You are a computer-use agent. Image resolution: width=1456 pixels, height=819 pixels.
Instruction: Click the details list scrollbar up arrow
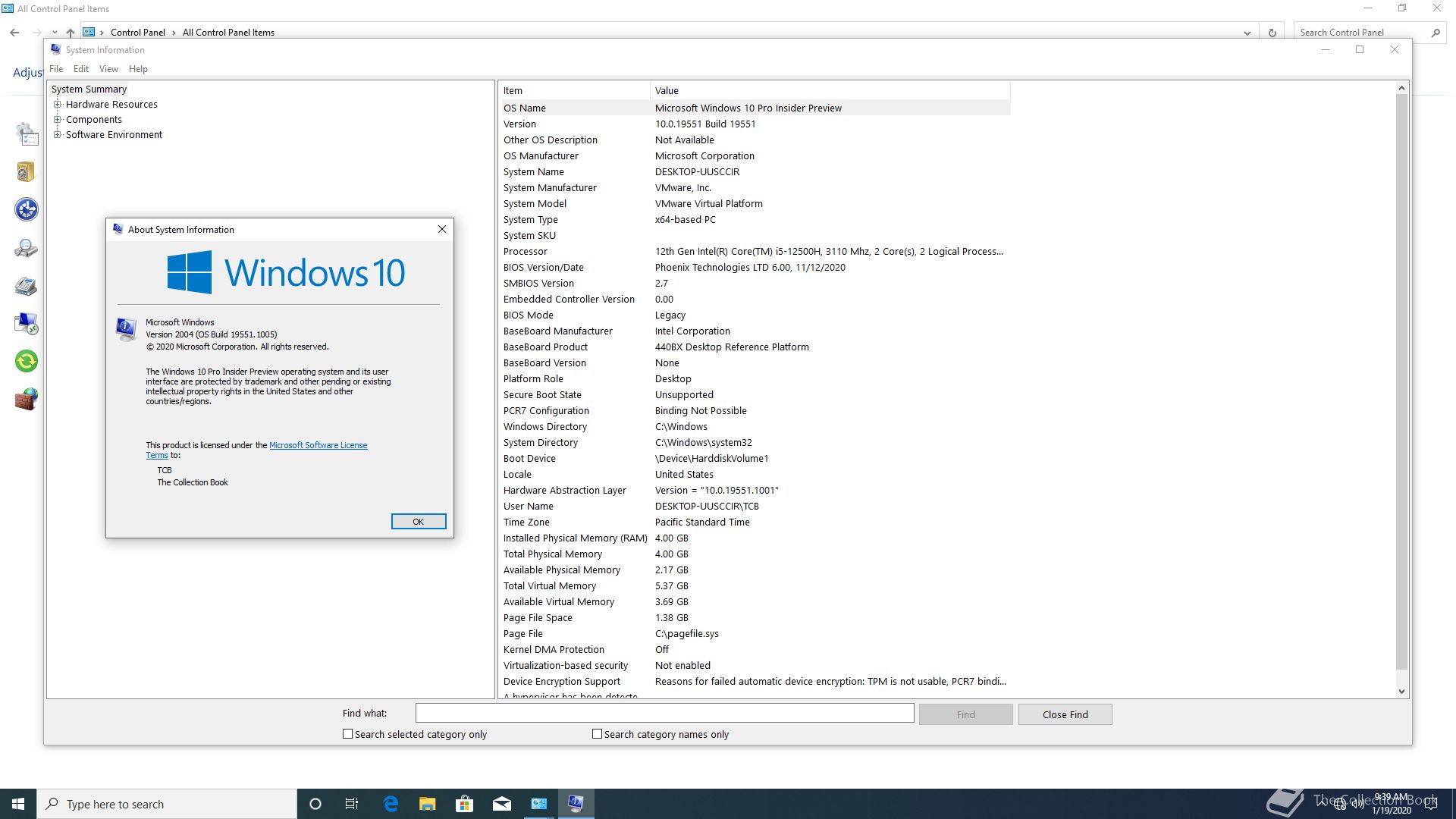(1401, 89)
